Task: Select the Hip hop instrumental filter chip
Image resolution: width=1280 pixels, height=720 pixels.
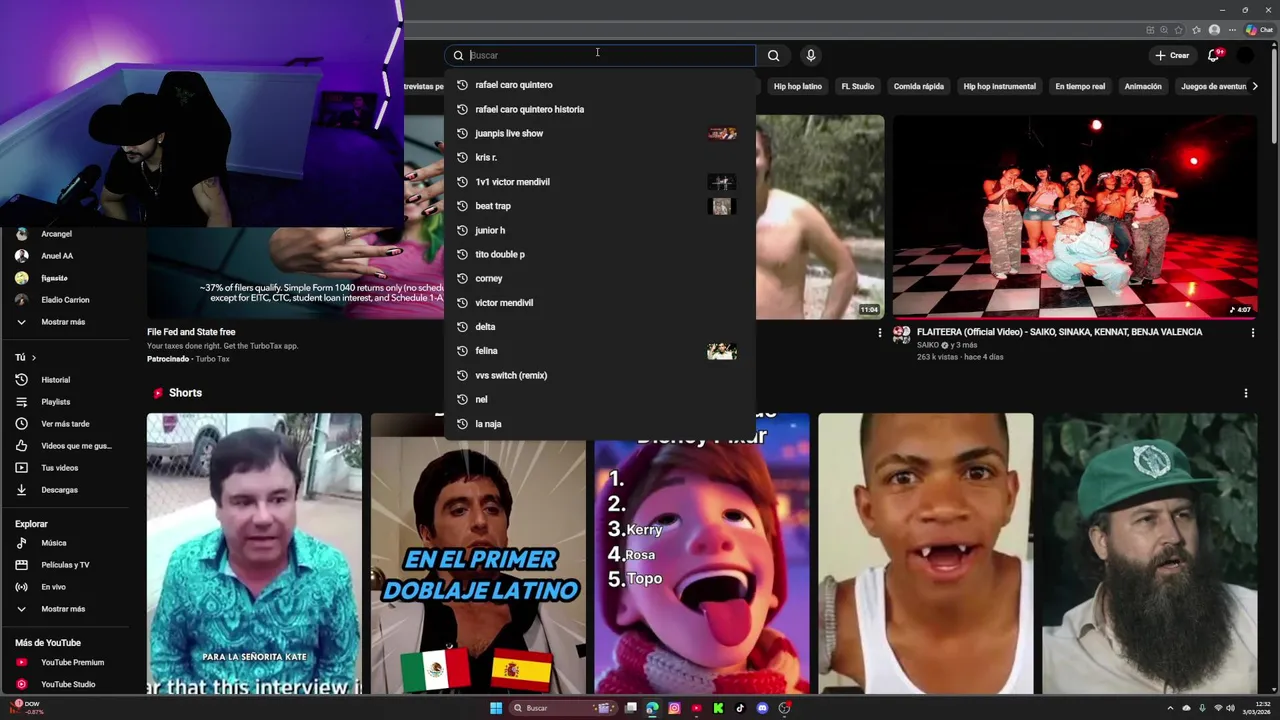Action: pos(999,87)
